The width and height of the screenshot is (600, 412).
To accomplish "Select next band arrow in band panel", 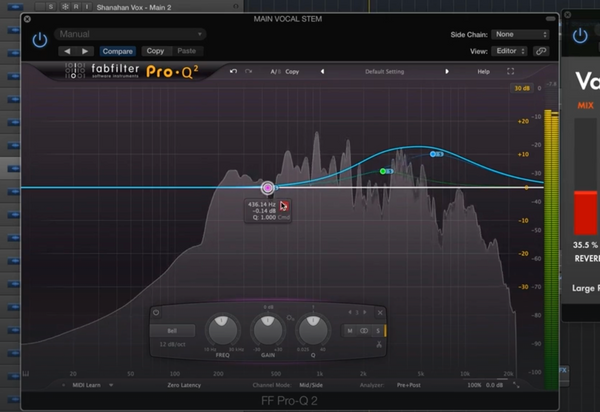I will [x=364, y=313].
